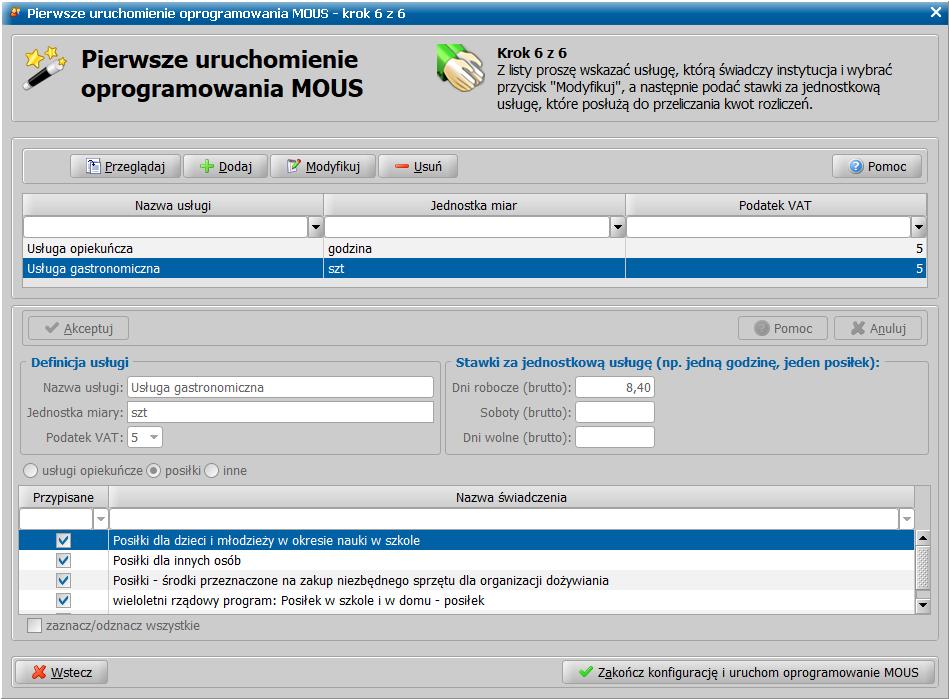Select row Posiłki dla innych osób
Image resolution: width=949 pixels, height=699 pixels.
[x=467, y=560]
